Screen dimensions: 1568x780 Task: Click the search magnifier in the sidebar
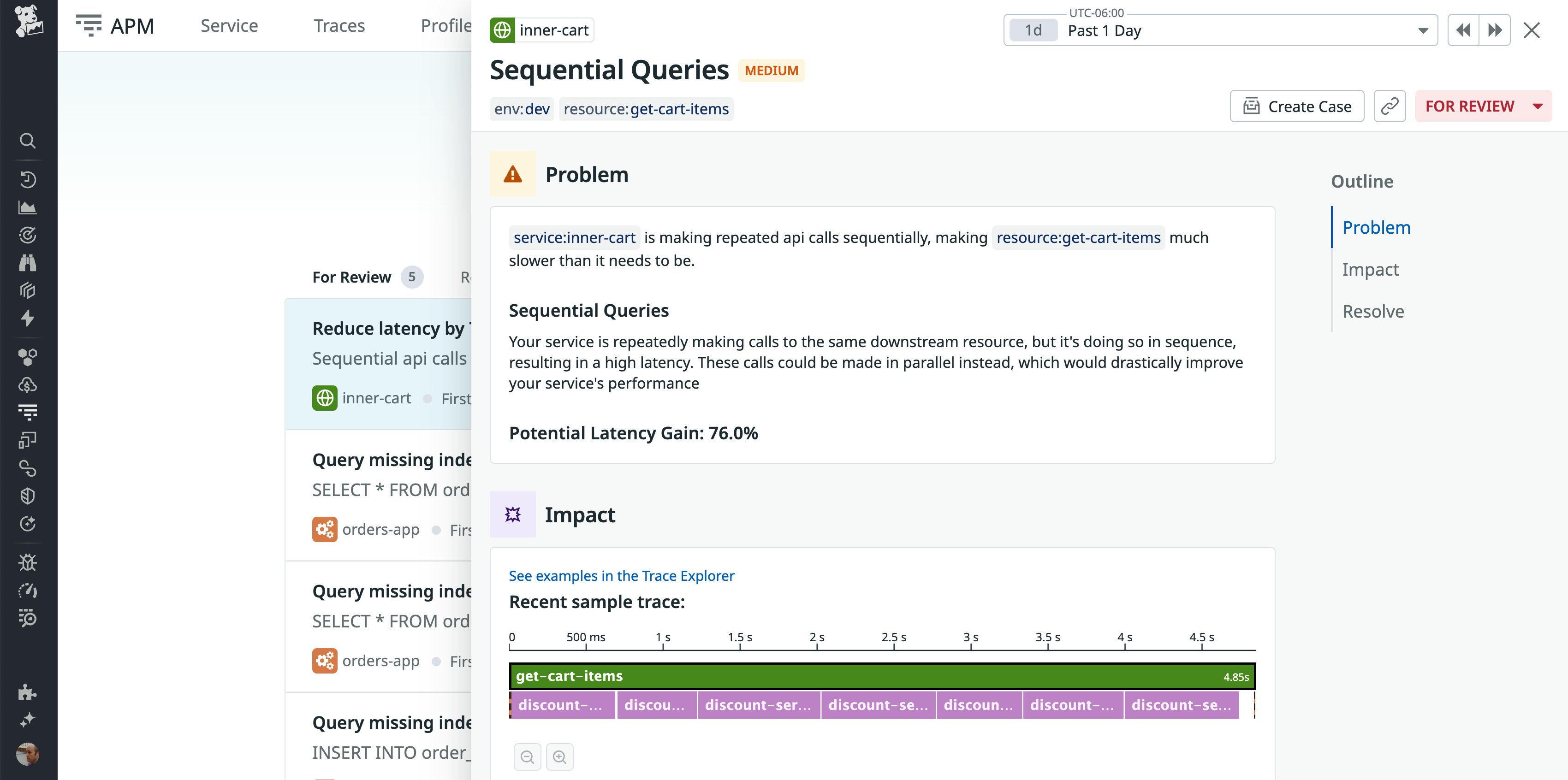pos(27,141)
